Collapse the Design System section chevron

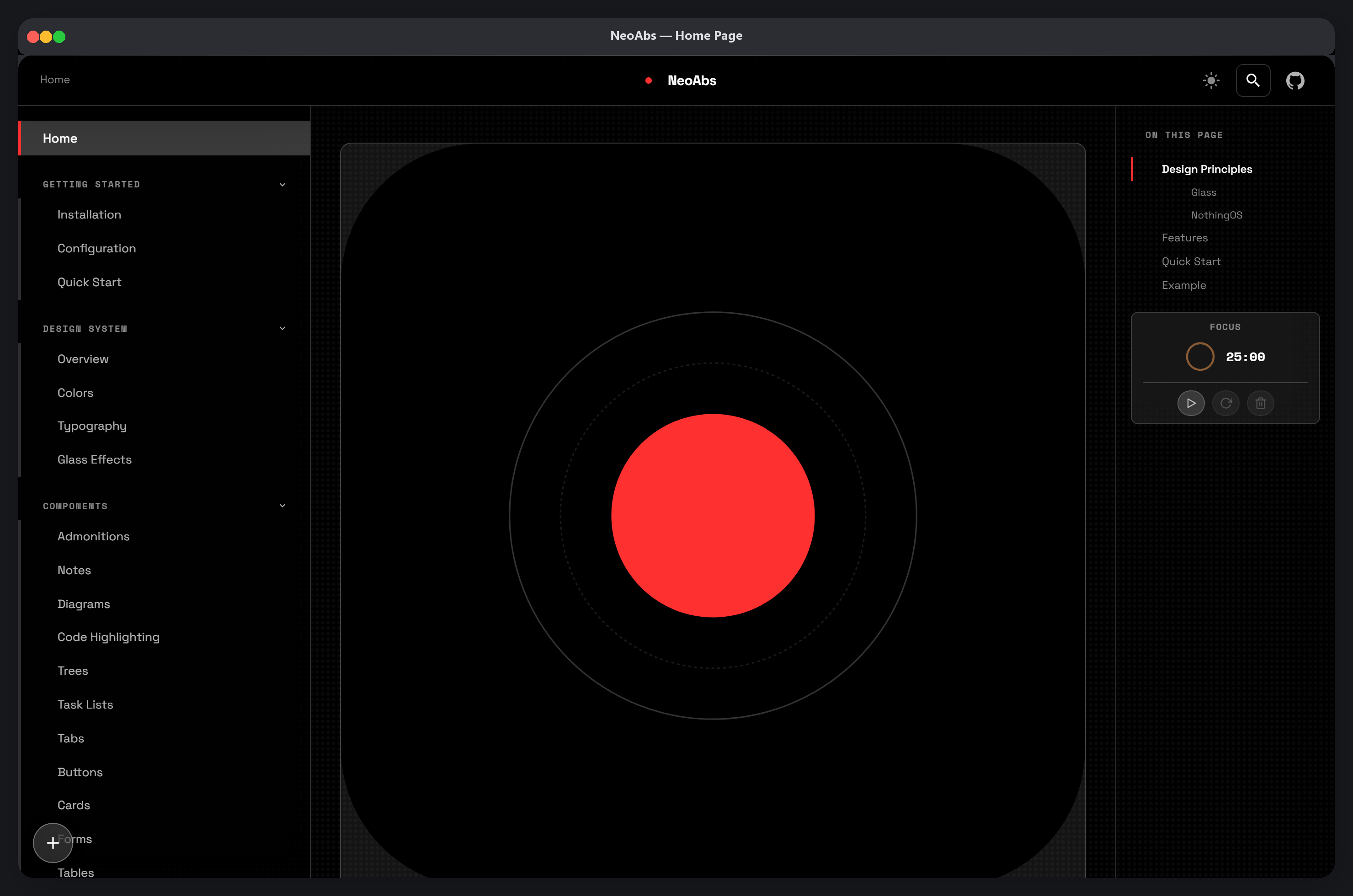(282, 329)
